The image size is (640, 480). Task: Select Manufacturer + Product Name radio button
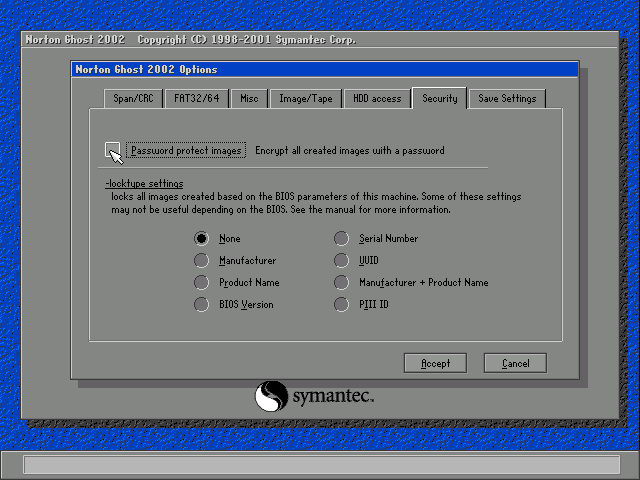click(x=341, y=282)
